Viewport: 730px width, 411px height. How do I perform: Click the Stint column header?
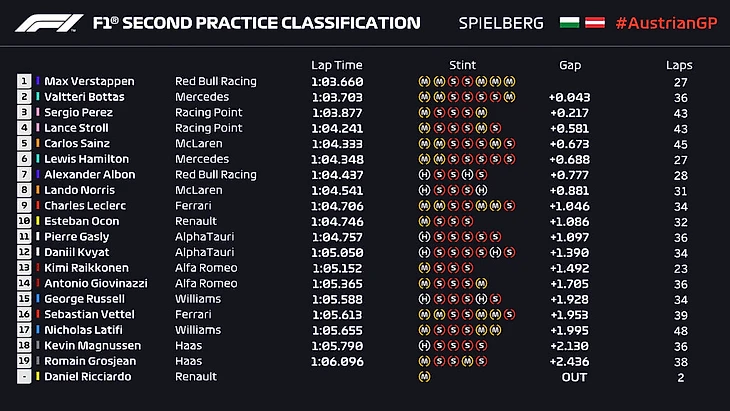click(466, 65)
